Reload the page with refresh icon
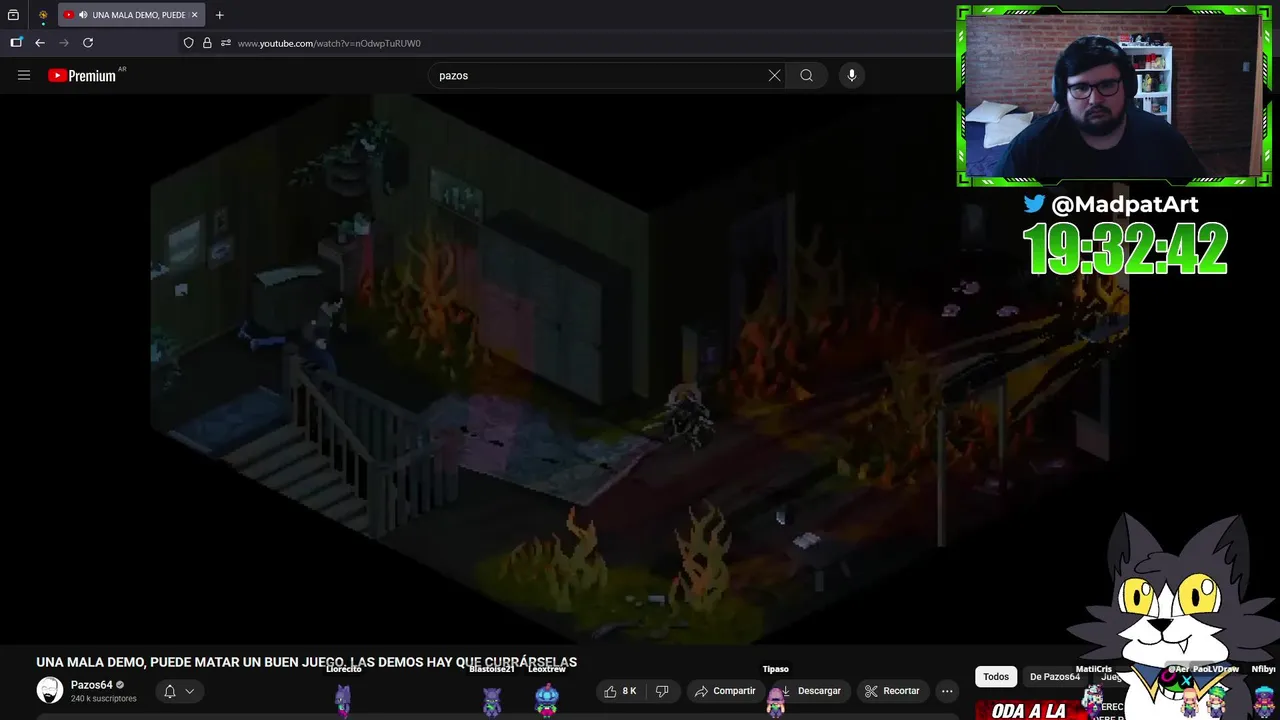The height and width of the screenshot is (720, 1280). 88,43
